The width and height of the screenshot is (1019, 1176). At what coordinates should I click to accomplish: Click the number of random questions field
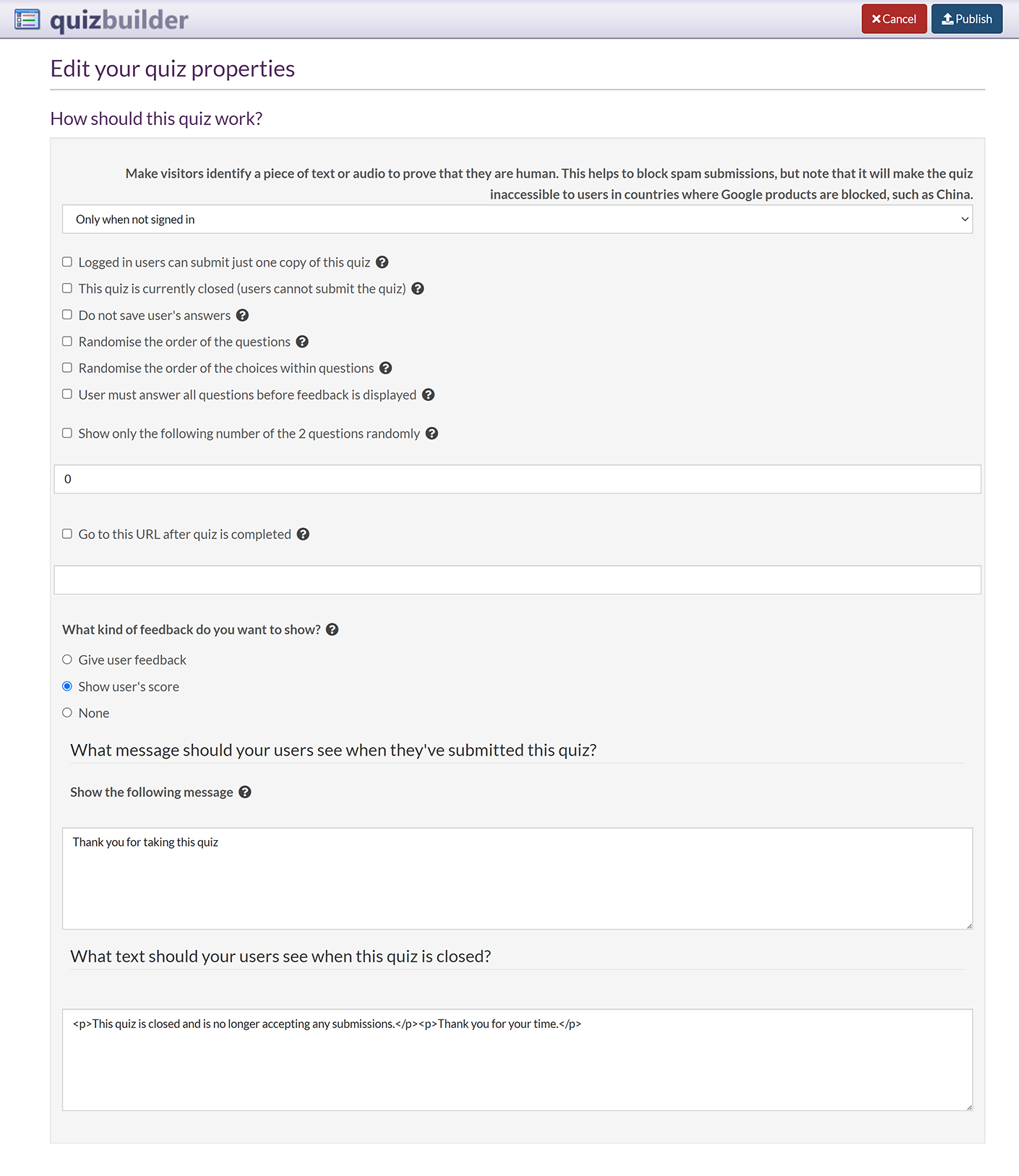[x=517, y=480]
